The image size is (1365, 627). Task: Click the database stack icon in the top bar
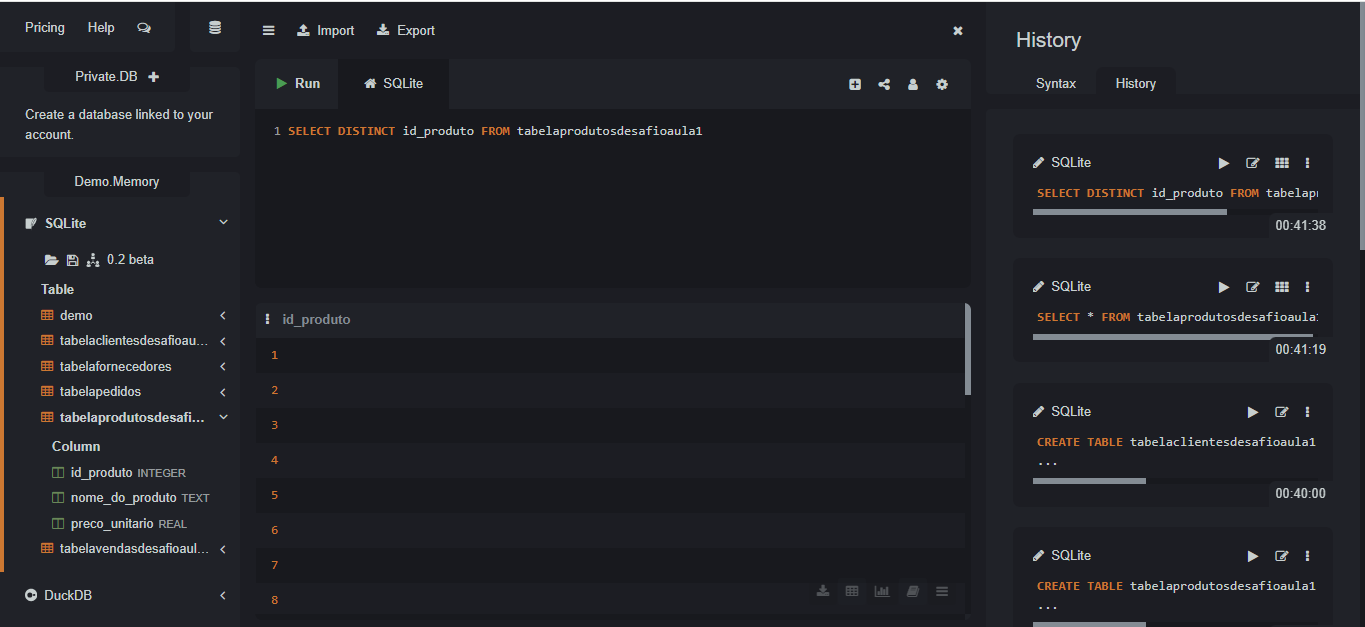click(x=215, y=28)
